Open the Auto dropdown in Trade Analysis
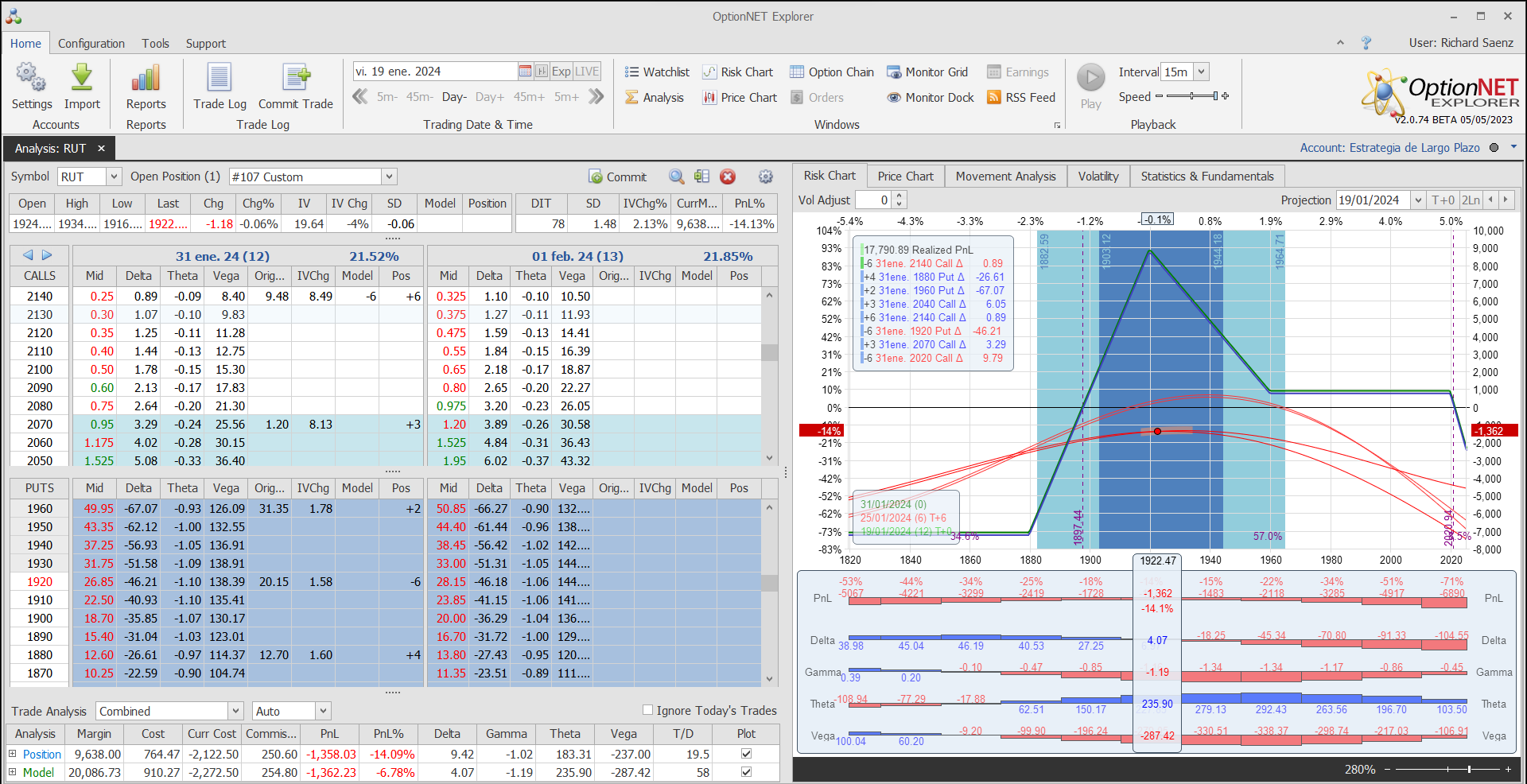 point(323,711)
